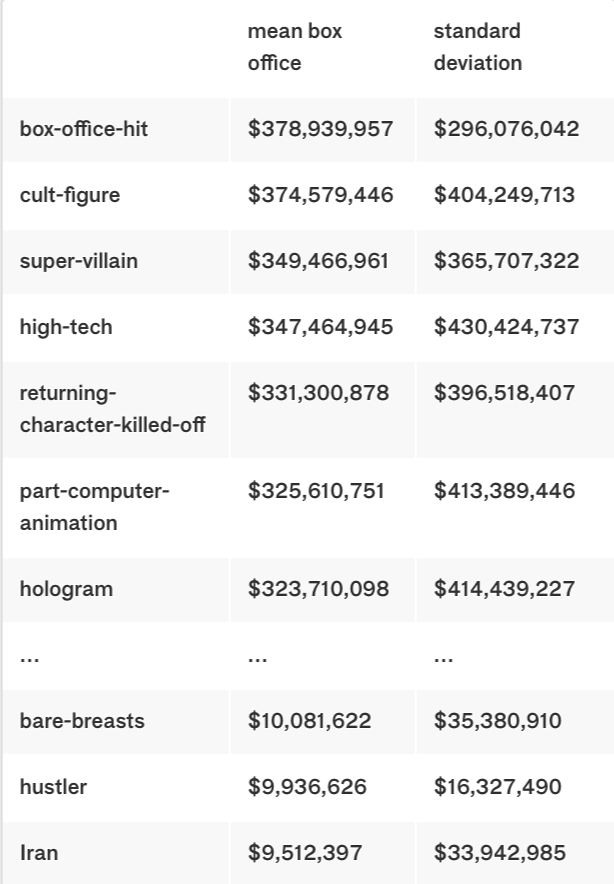614x884 pixels.
Task: Click the $349,466,961 mean box office cell
Action: (x=318, y=261)
